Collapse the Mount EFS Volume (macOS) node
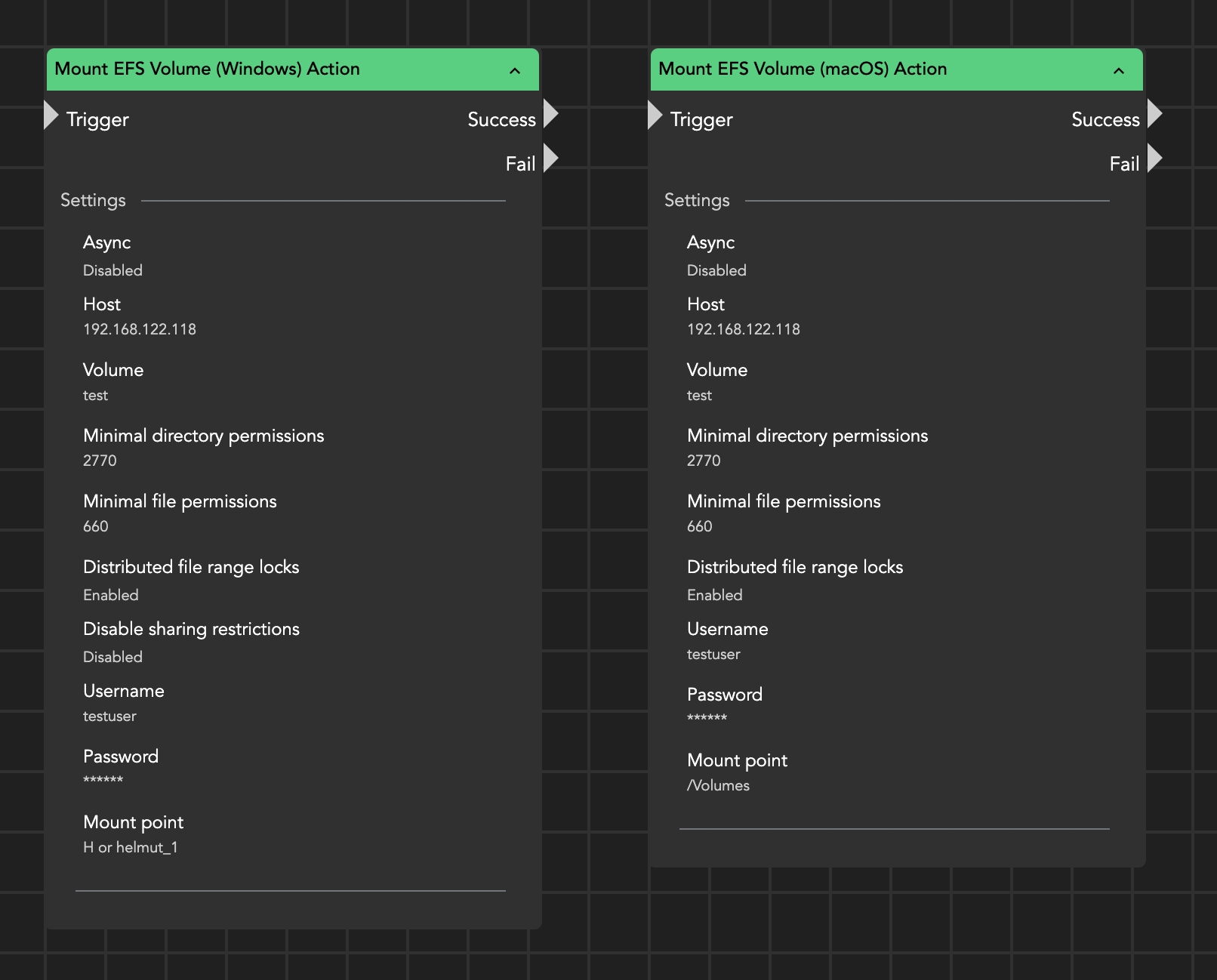The width and height of the screenshot is (1217, 980). (1119, 70)
